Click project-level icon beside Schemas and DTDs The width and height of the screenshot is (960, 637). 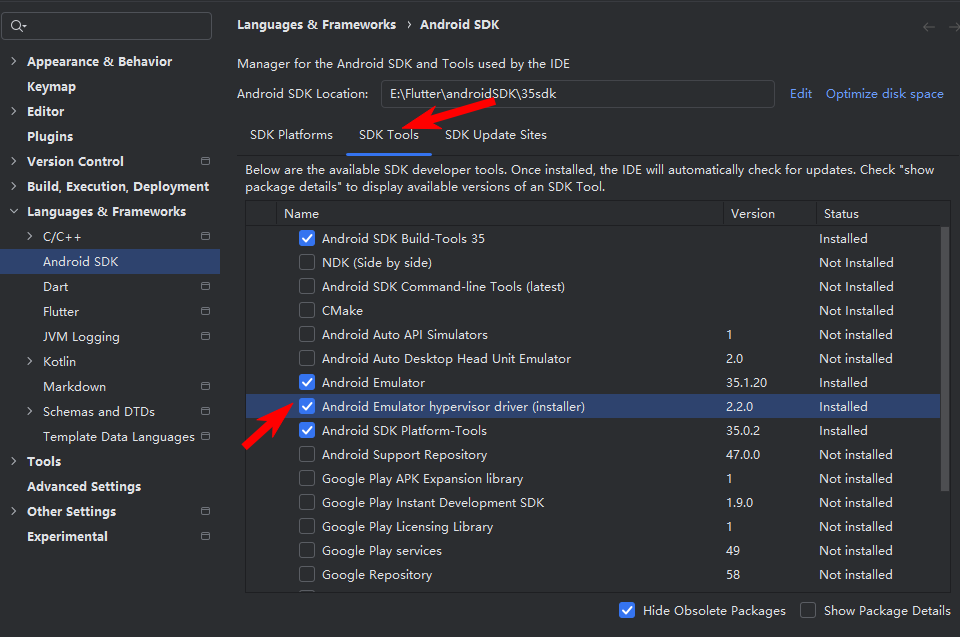pos(206,411)
